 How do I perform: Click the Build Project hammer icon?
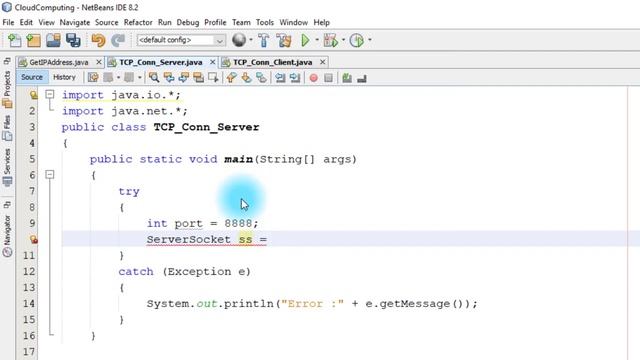pyautogui.click(x=264, y=40)
